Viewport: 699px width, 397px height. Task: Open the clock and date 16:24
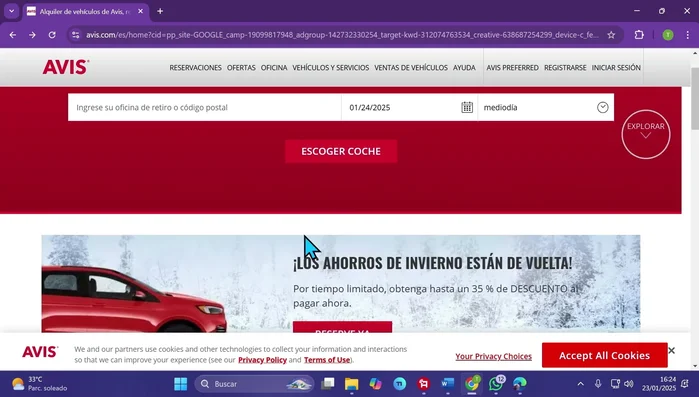658,384
